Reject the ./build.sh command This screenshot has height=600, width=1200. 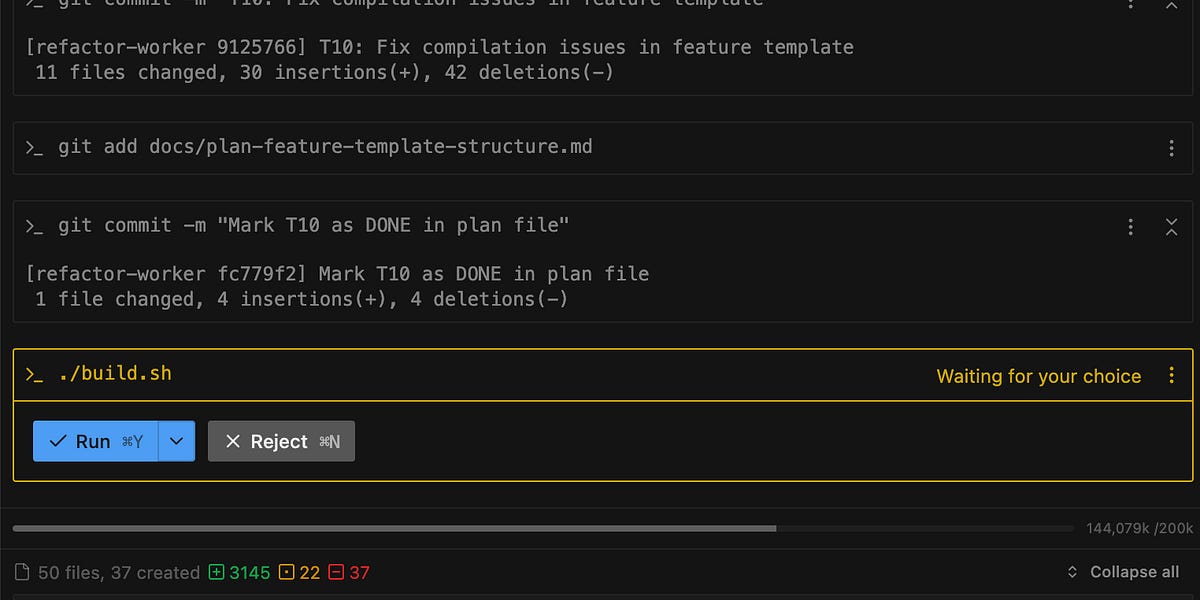point(280,441)
